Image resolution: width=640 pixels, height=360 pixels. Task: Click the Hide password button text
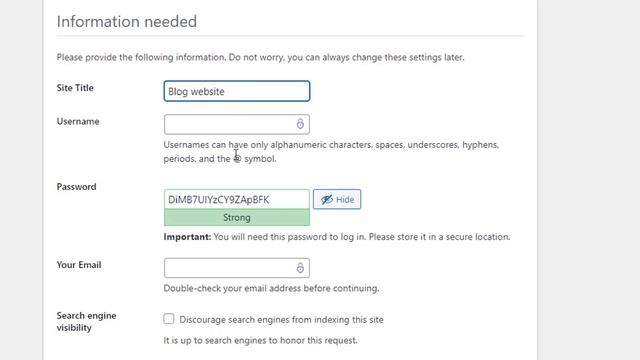pos(345,200)
